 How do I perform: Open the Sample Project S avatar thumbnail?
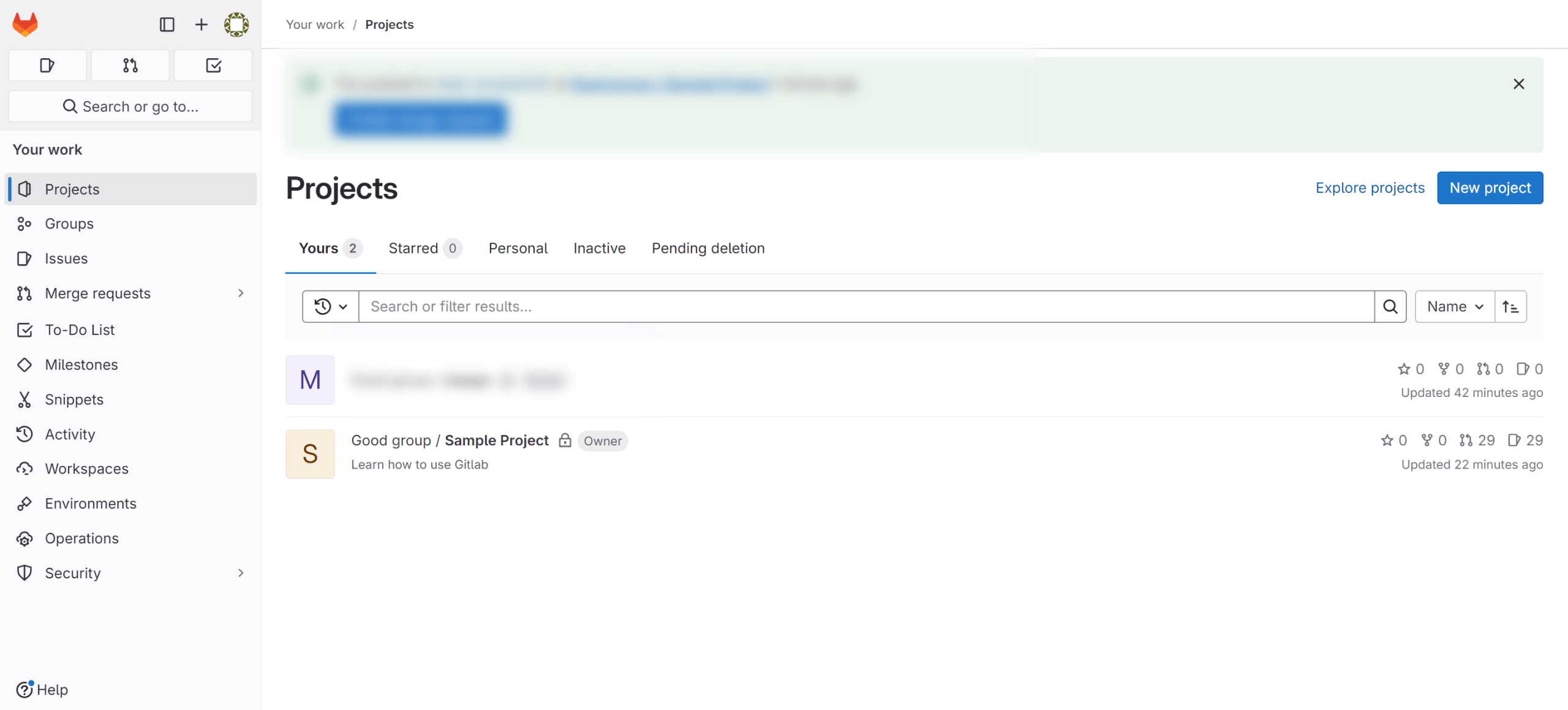click(x=310, y=454)
